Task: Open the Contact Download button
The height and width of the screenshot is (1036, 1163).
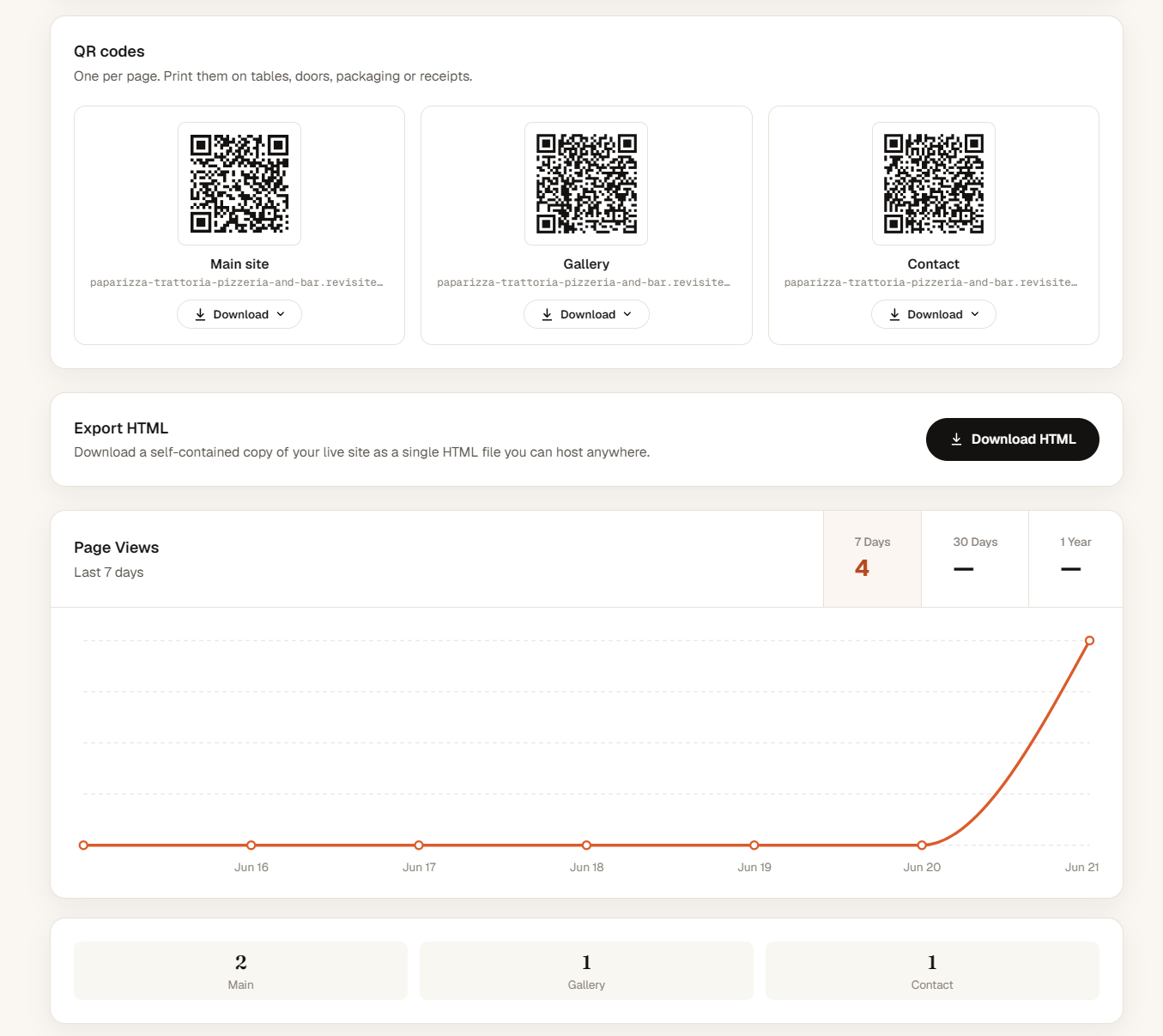Action: [934, 314]
